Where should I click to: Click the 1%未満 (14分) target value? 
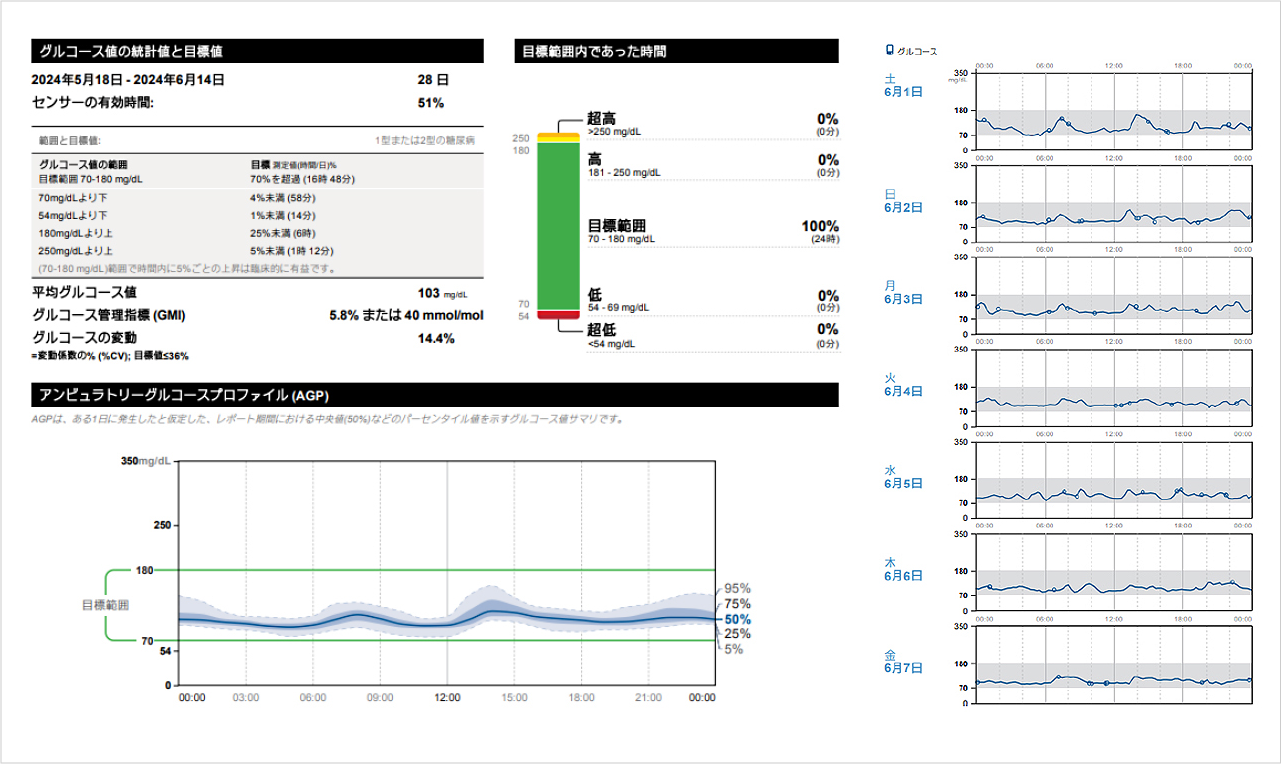click(284, 215)
